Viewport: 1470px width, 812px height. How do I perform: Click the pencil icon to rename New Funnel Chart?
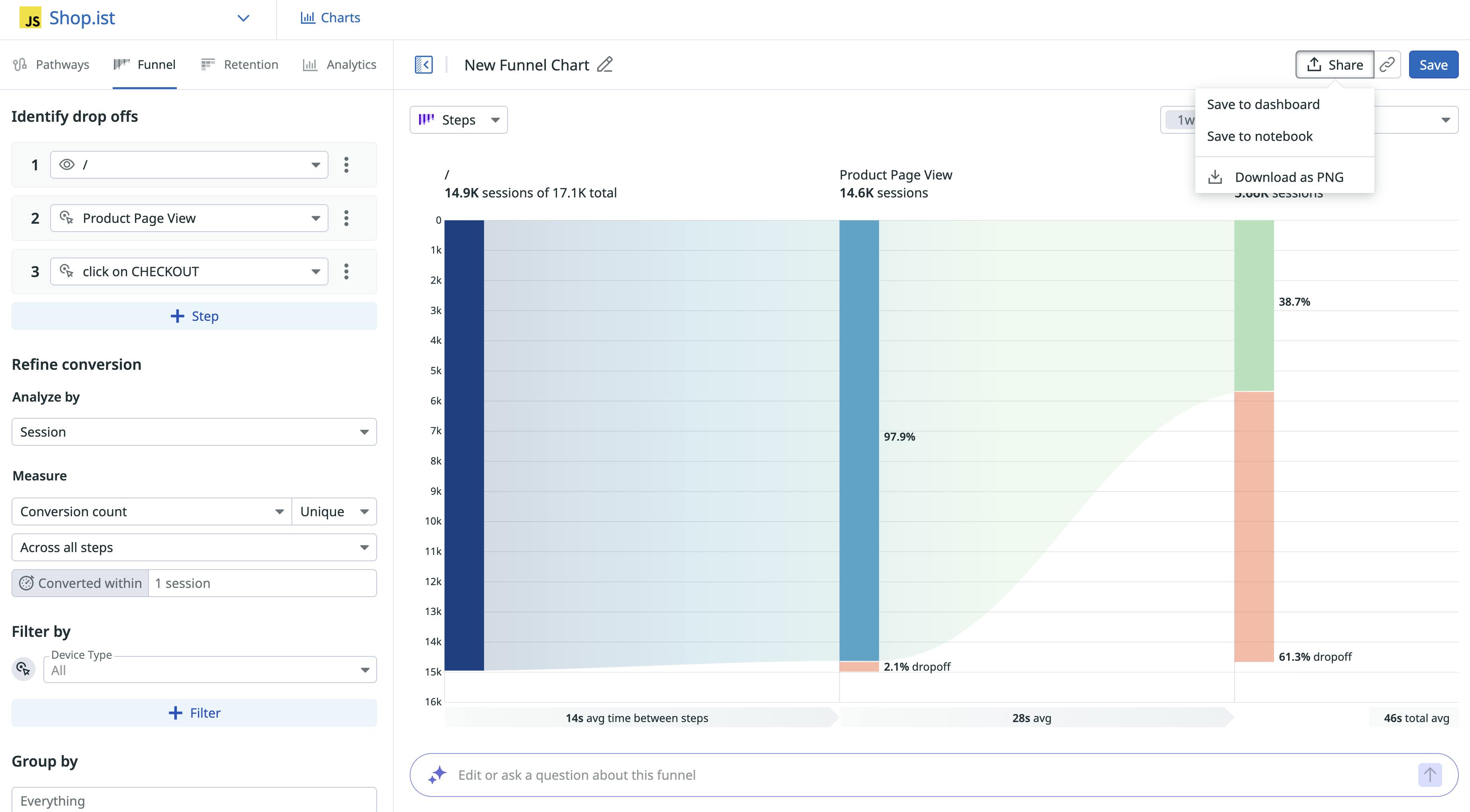coord(606,64)
